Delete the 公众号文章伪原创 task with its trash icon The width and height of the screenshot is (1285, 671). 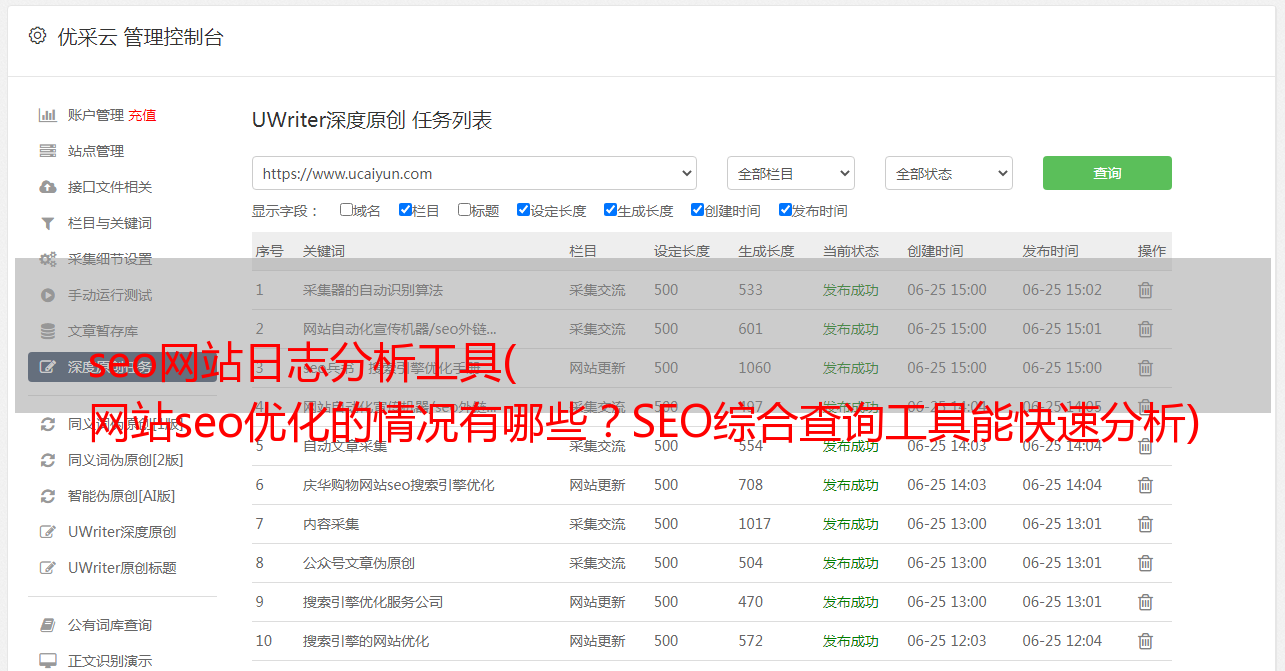coord(1145,563)
